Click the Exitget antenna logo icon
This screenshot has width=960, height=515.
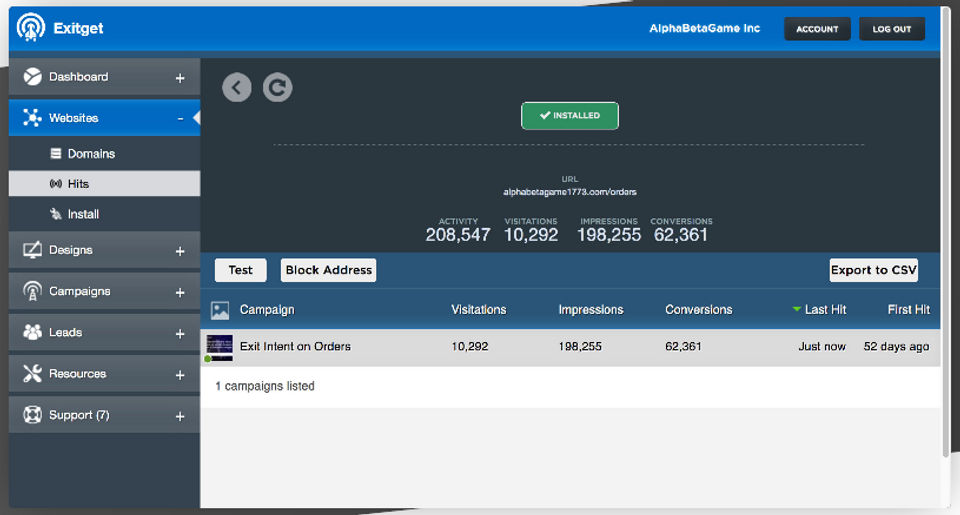pos(31,28)
